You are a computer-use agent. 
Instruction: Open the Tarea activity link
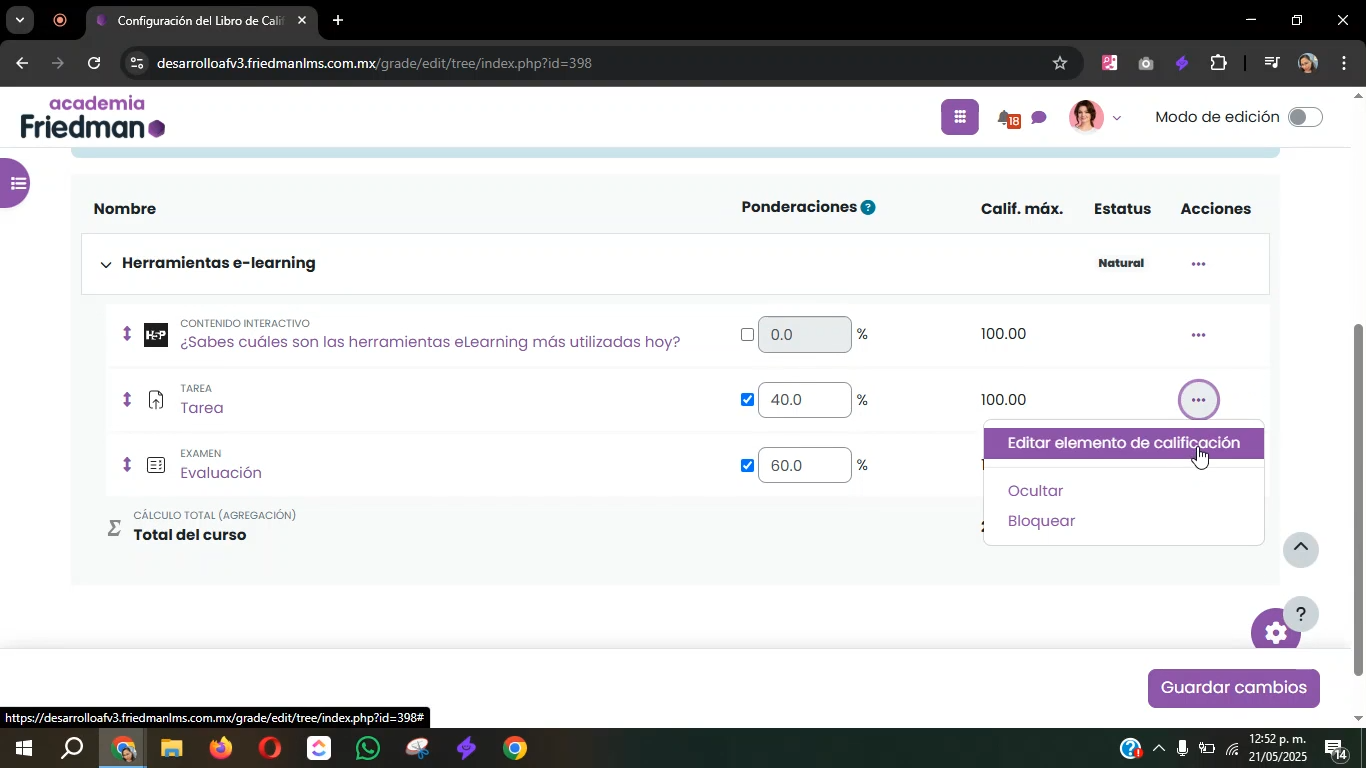click(202, 408)
